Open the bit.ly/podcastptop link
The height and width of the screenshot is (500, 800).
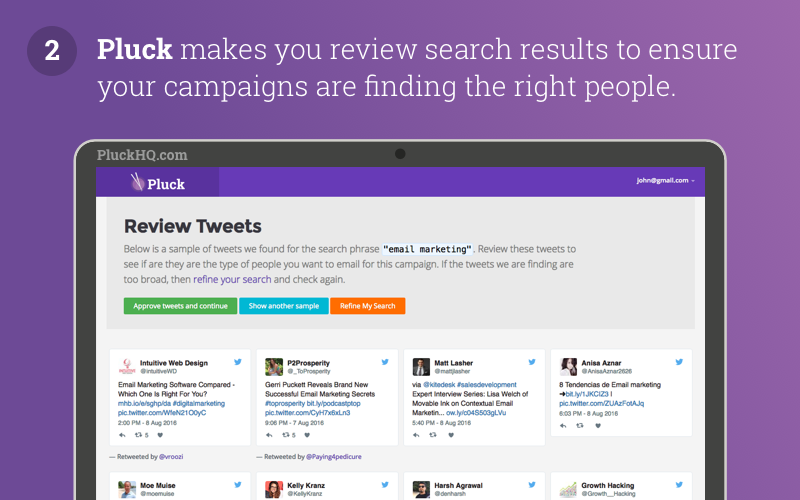click(x=334, y=403)
